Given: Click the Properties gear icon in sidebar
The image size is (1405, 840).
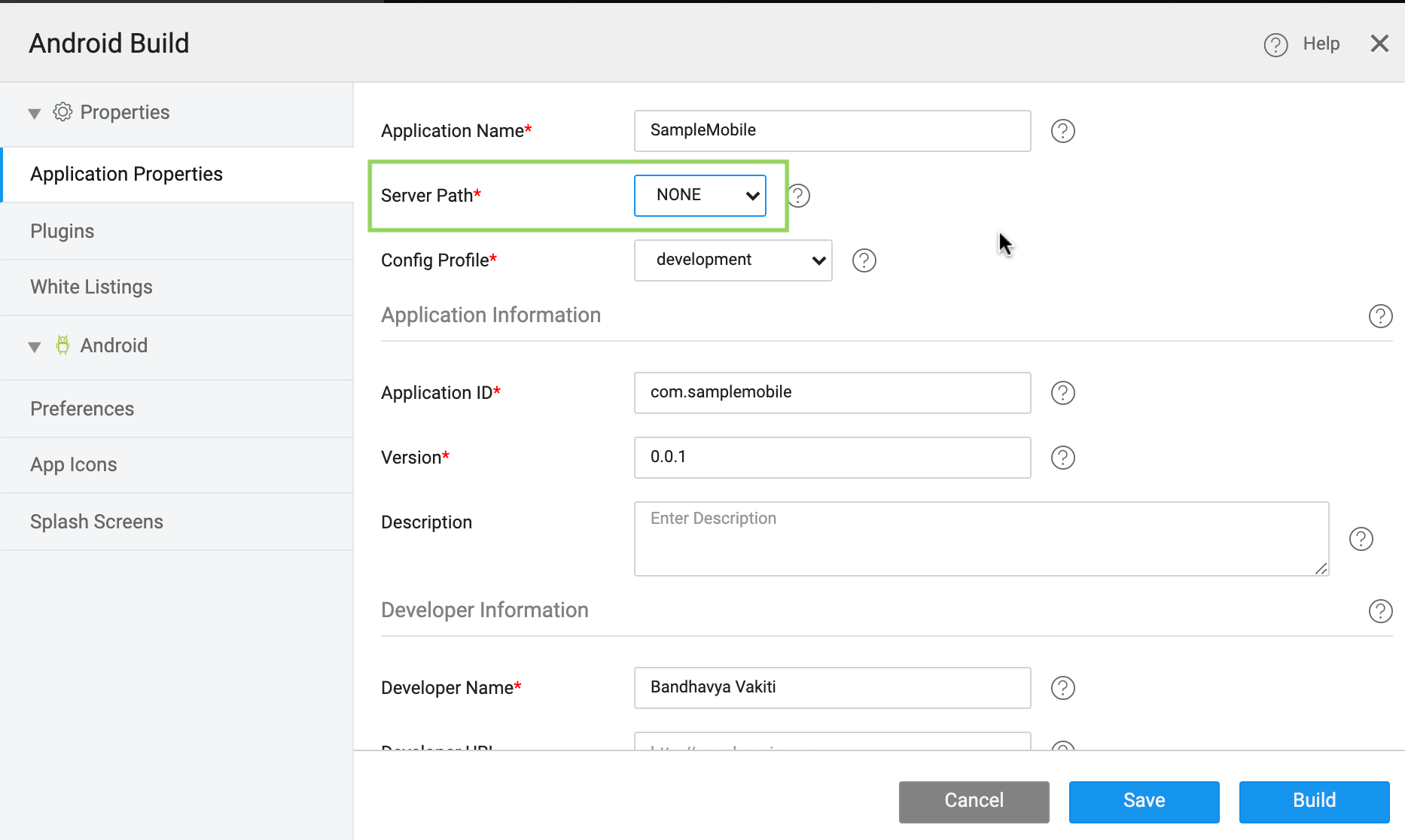Looking at the screenshot, I should tap(63, 111).
